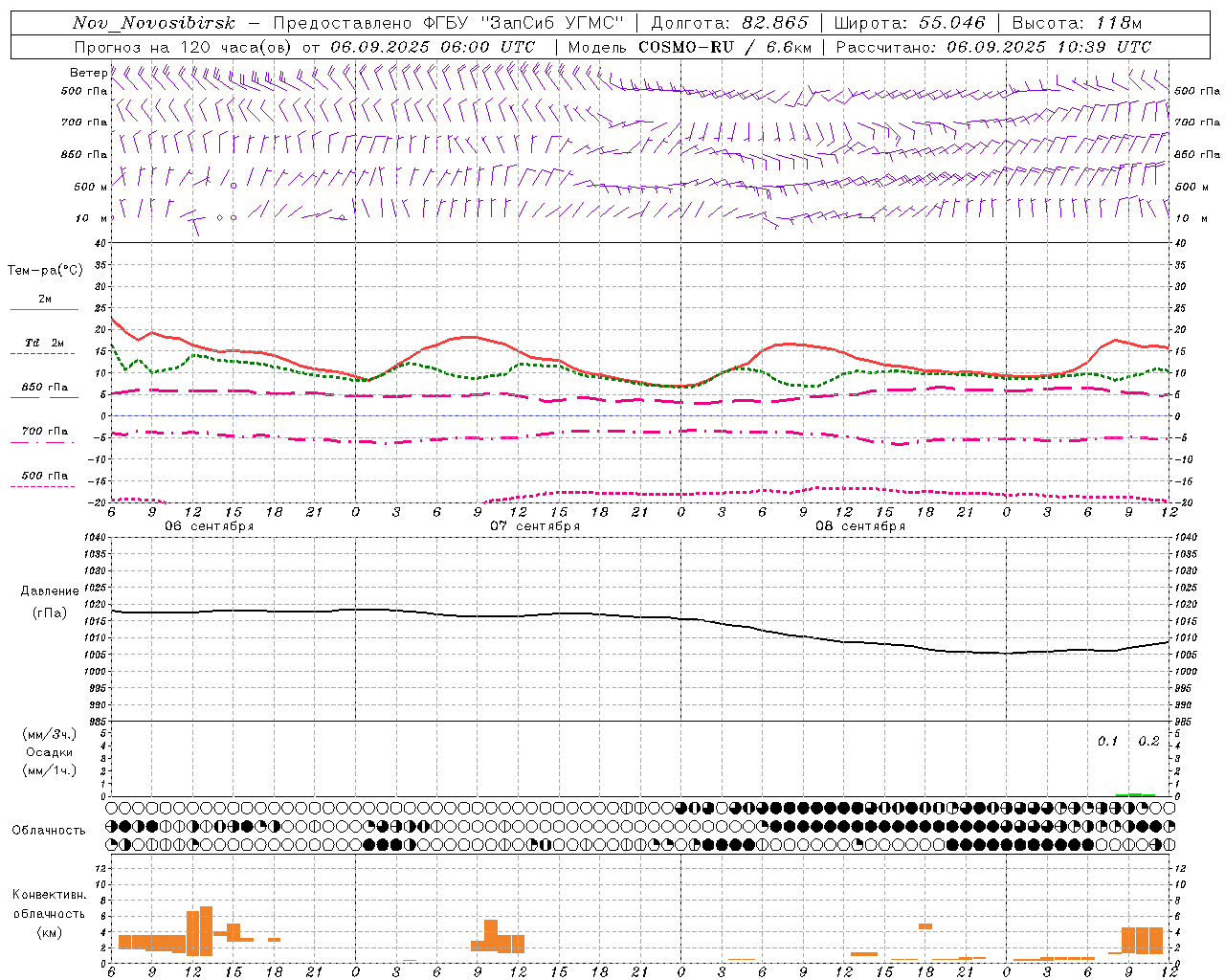This screenshot has height=980, width=1225.
Task: Click the '(мм/3ч.)' precipitation unit label
Action: point(50,734)
